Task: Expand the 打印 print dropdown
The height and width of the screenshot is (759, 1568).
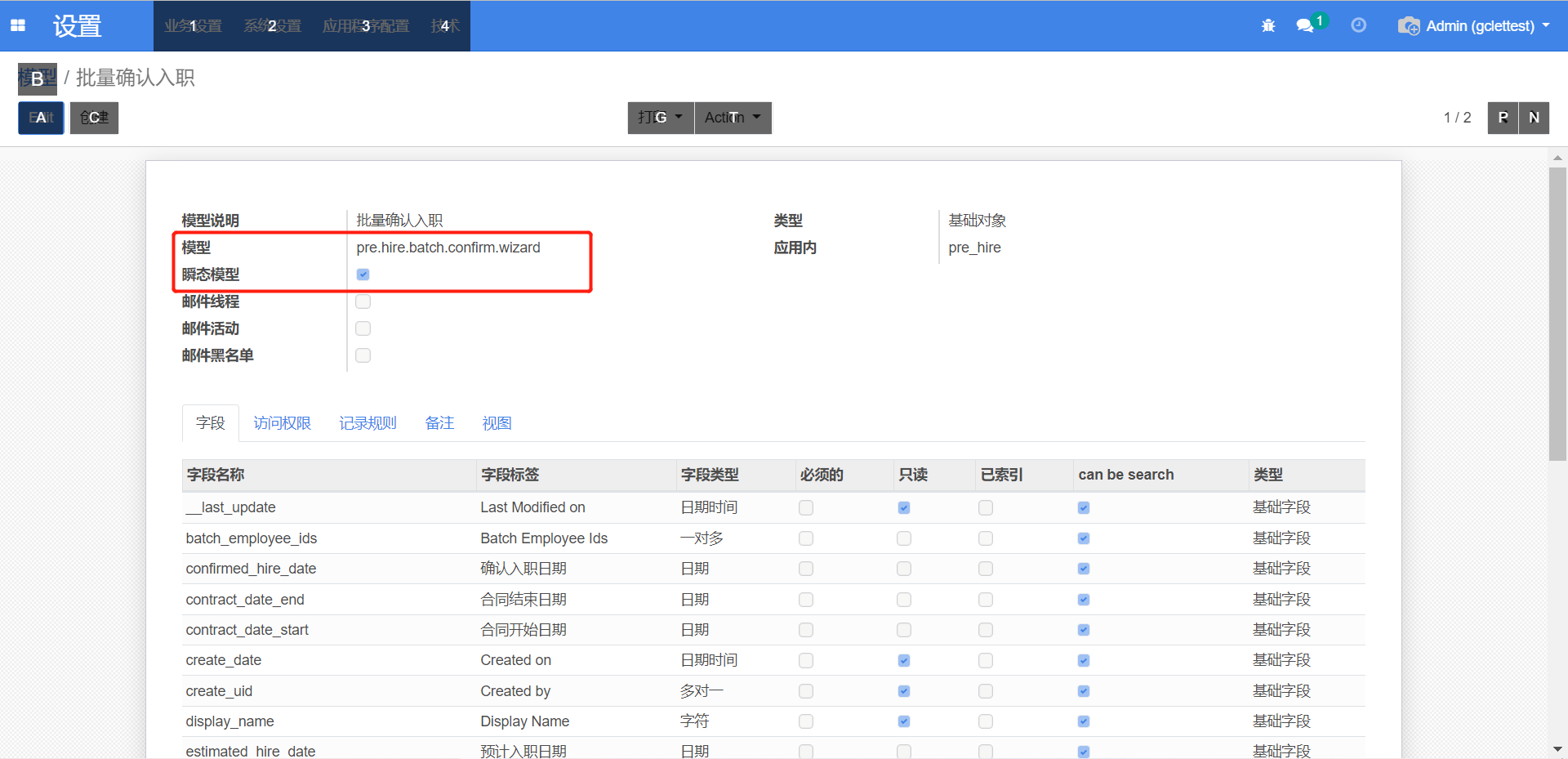Action: click(x=660, y=118)
